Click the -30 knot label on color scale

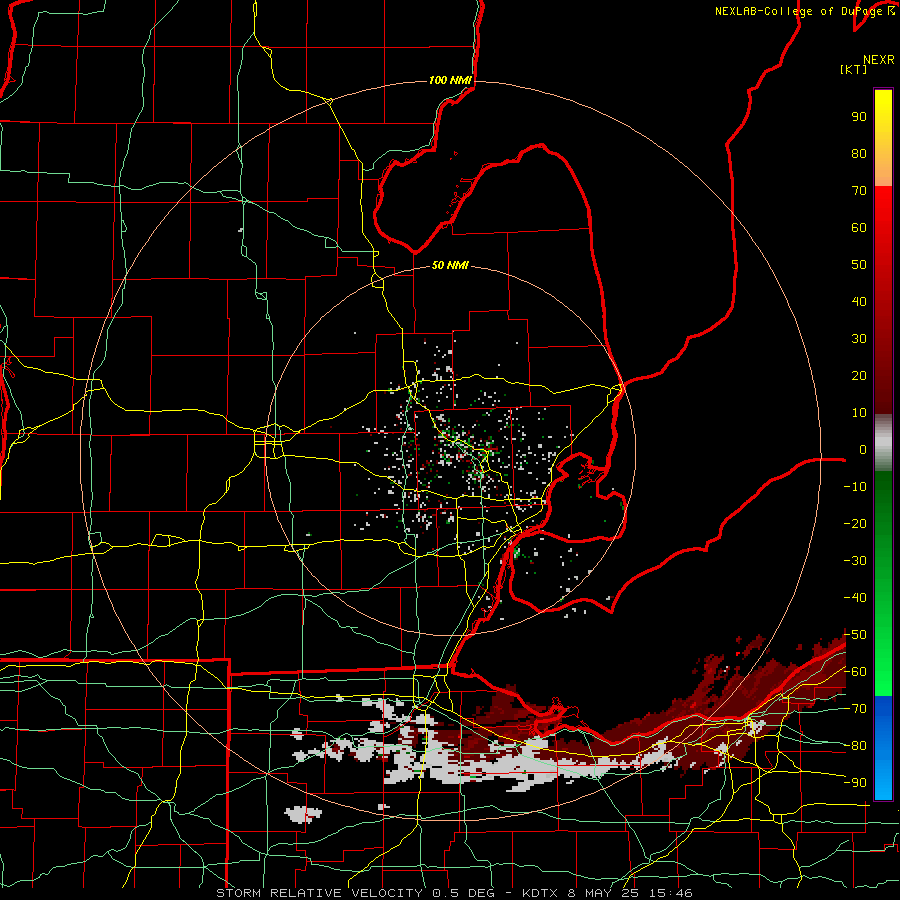pyautogui.click(x=855, y=561)
